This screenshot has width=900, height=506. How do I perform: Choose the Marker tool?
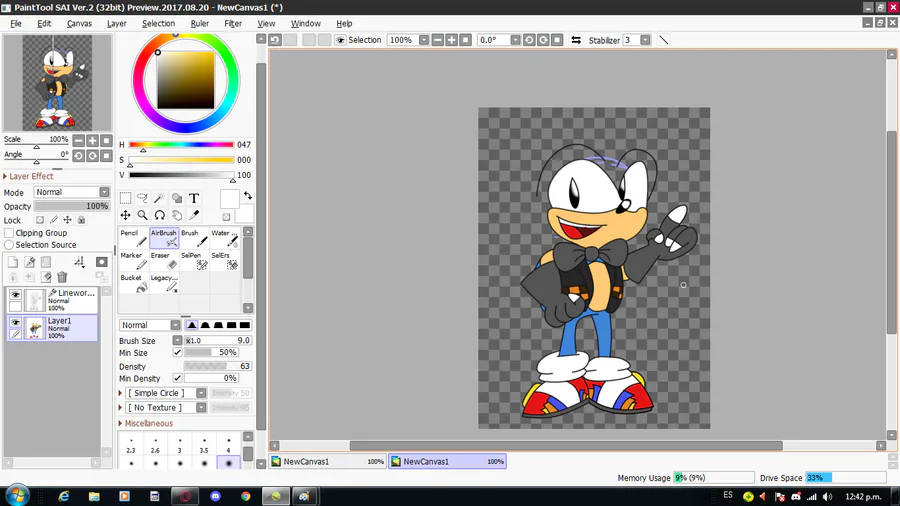tap(134, 260)
